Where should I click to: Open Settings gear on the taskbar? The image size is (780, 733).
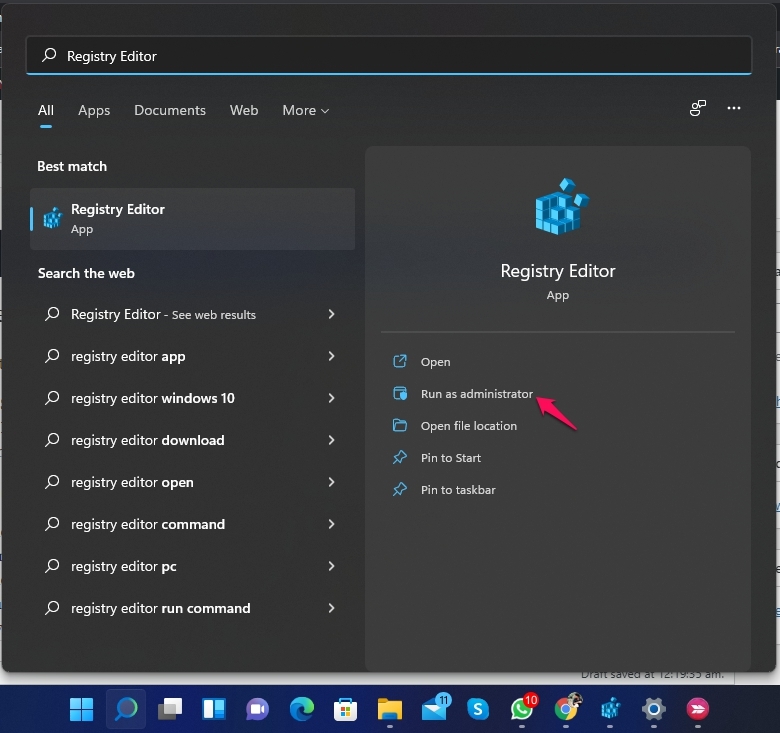(x=654, y=709)
